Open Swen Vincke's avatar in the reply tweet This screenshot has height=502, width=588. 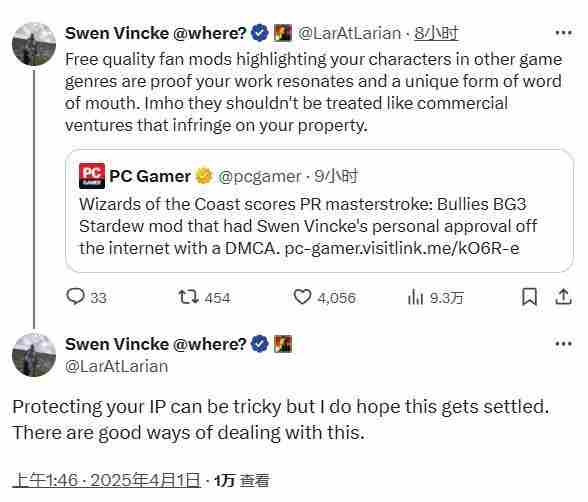pos(34,355)
